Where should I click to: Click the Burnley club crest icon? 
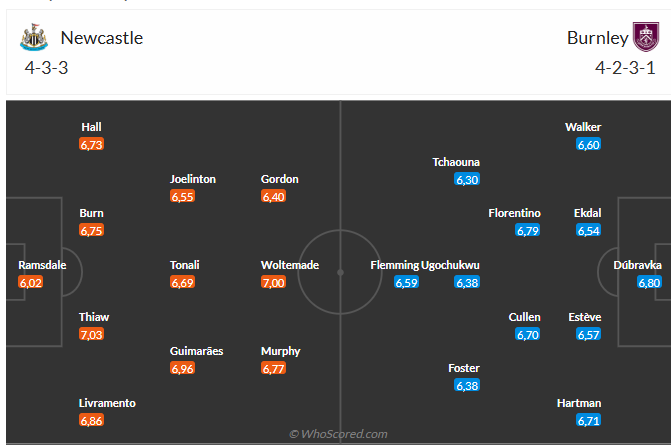tap(647, 37)
